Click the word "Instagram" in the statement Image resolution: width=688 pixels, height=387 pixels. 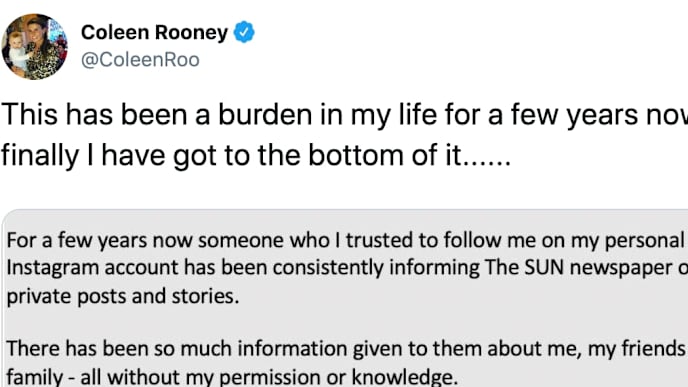[x=53, y=268]
